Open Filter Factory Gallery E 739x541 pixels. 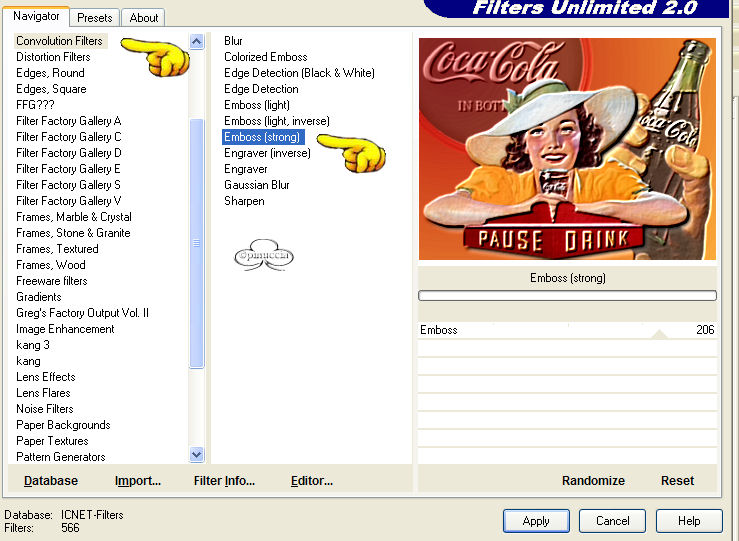[68, 169]
